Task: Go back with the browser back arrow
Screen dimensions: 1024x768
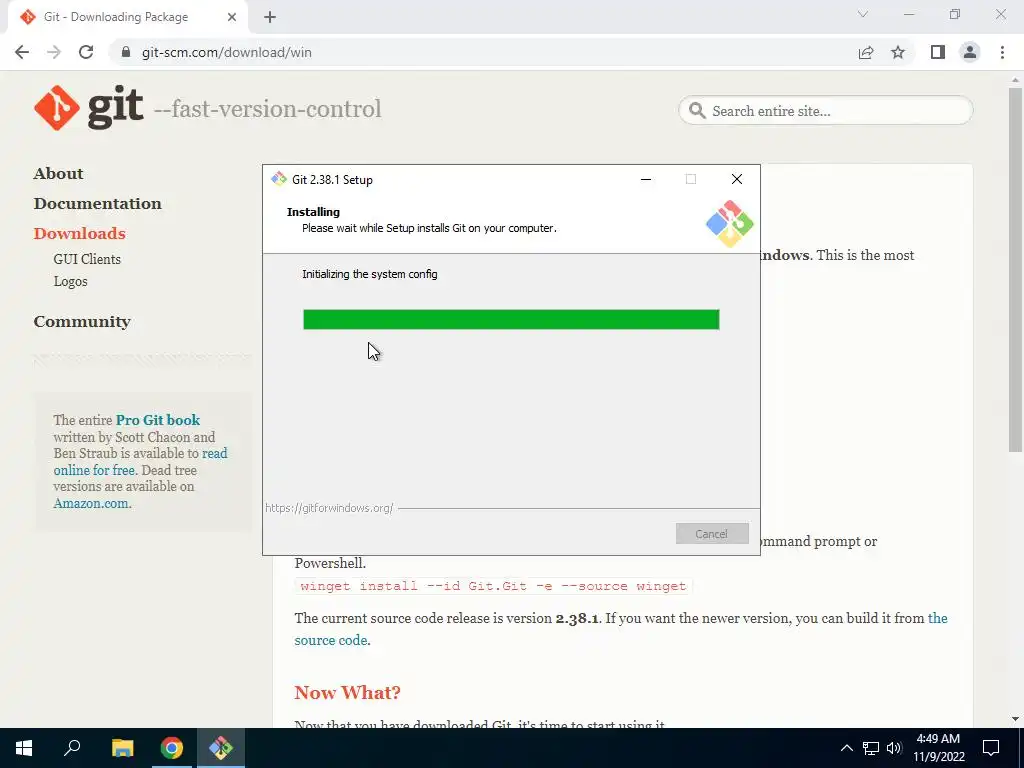Action: (22, 52)
